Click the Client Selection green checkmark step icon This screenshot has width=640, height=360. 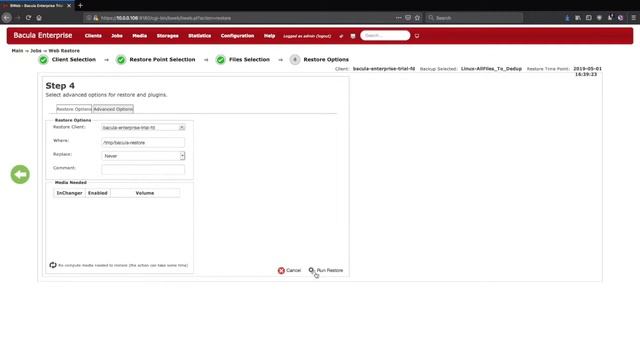[x=43, y=60]
